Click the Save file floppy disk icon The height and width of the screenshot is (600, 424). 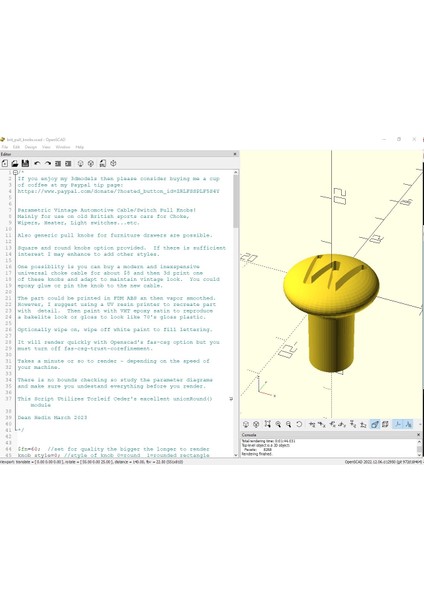25,163
